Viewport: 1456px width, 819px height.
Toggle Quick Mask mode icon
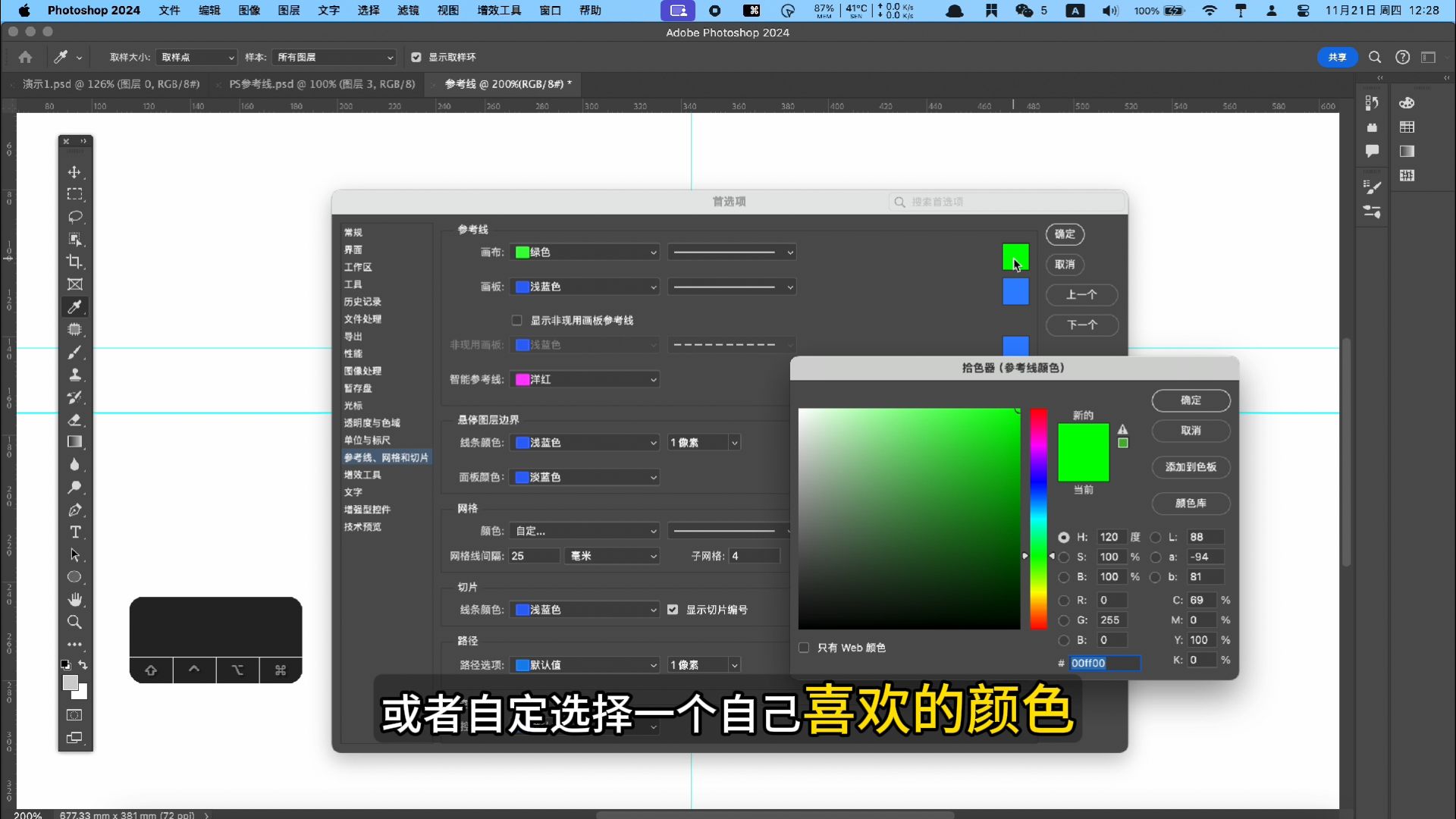(x=74, y=715)
